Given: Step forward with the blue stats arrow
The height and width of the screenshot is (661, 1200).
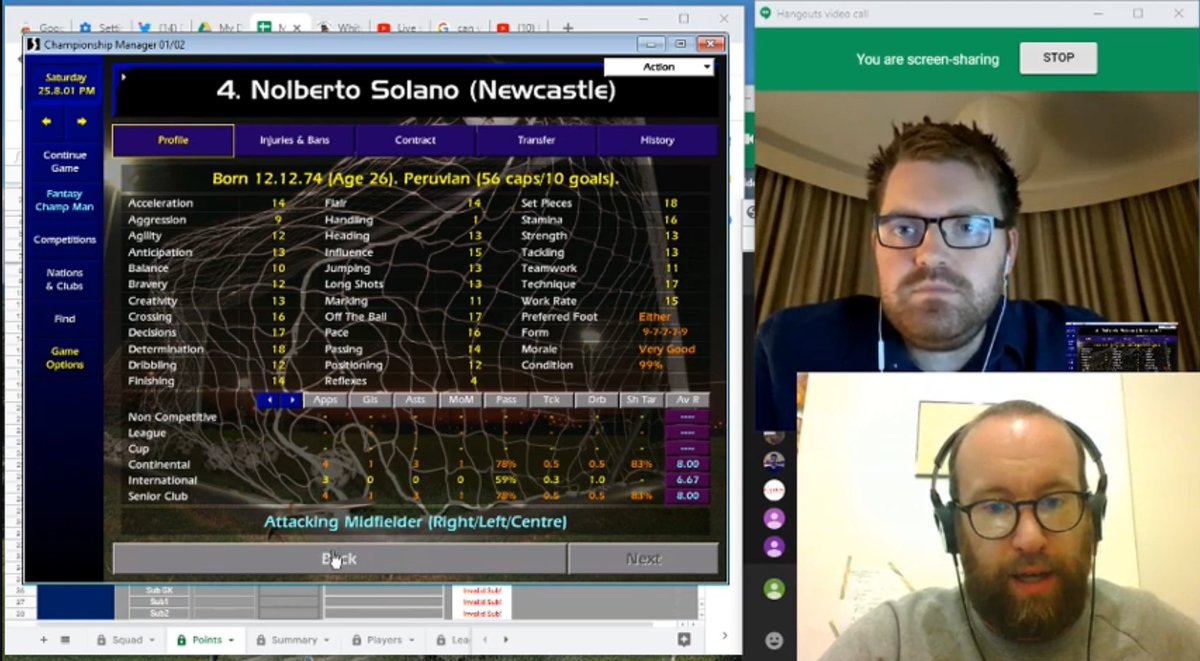Looking at the screenshot, I should tap(292, 400).
